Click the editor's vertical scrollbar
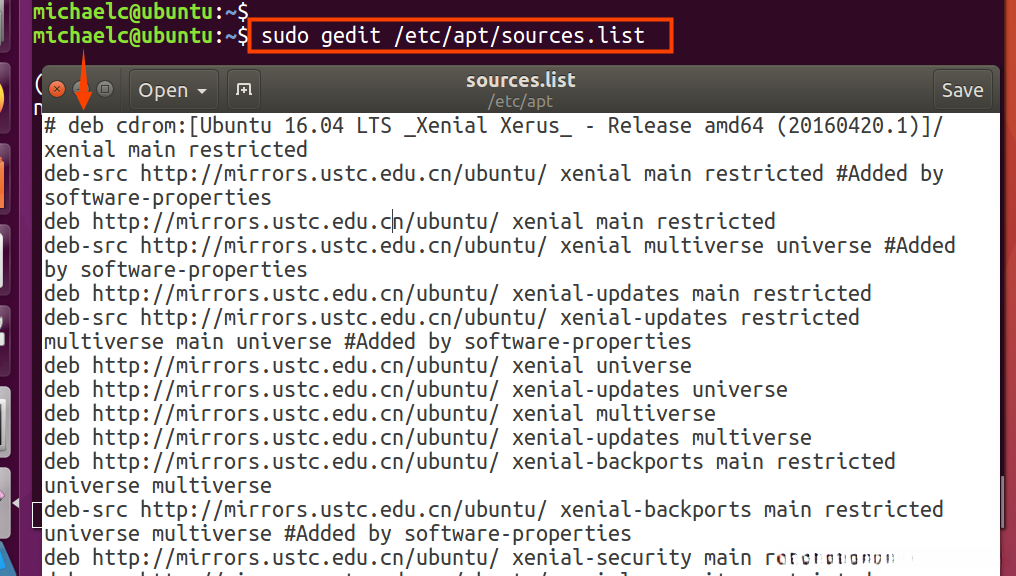The image size is (1016, 576). pyautogui.click(x=1004, y=500)
